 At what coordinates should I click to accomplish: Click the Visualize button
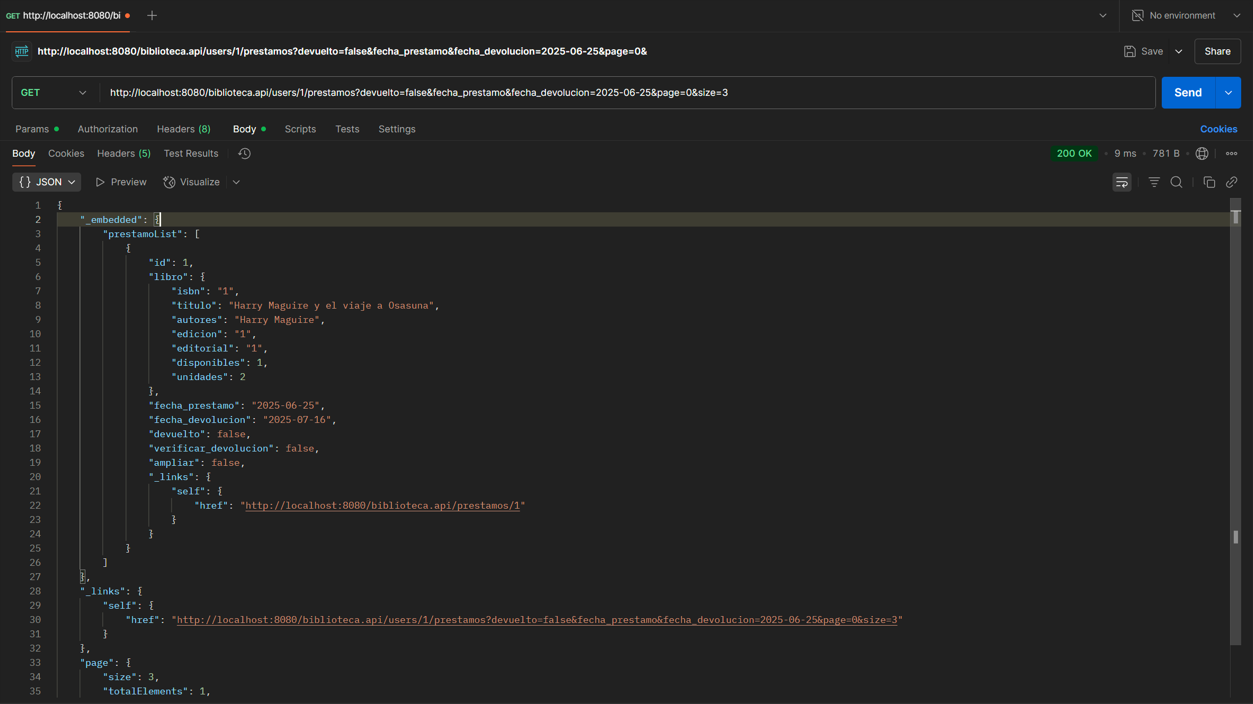(192, 182)
